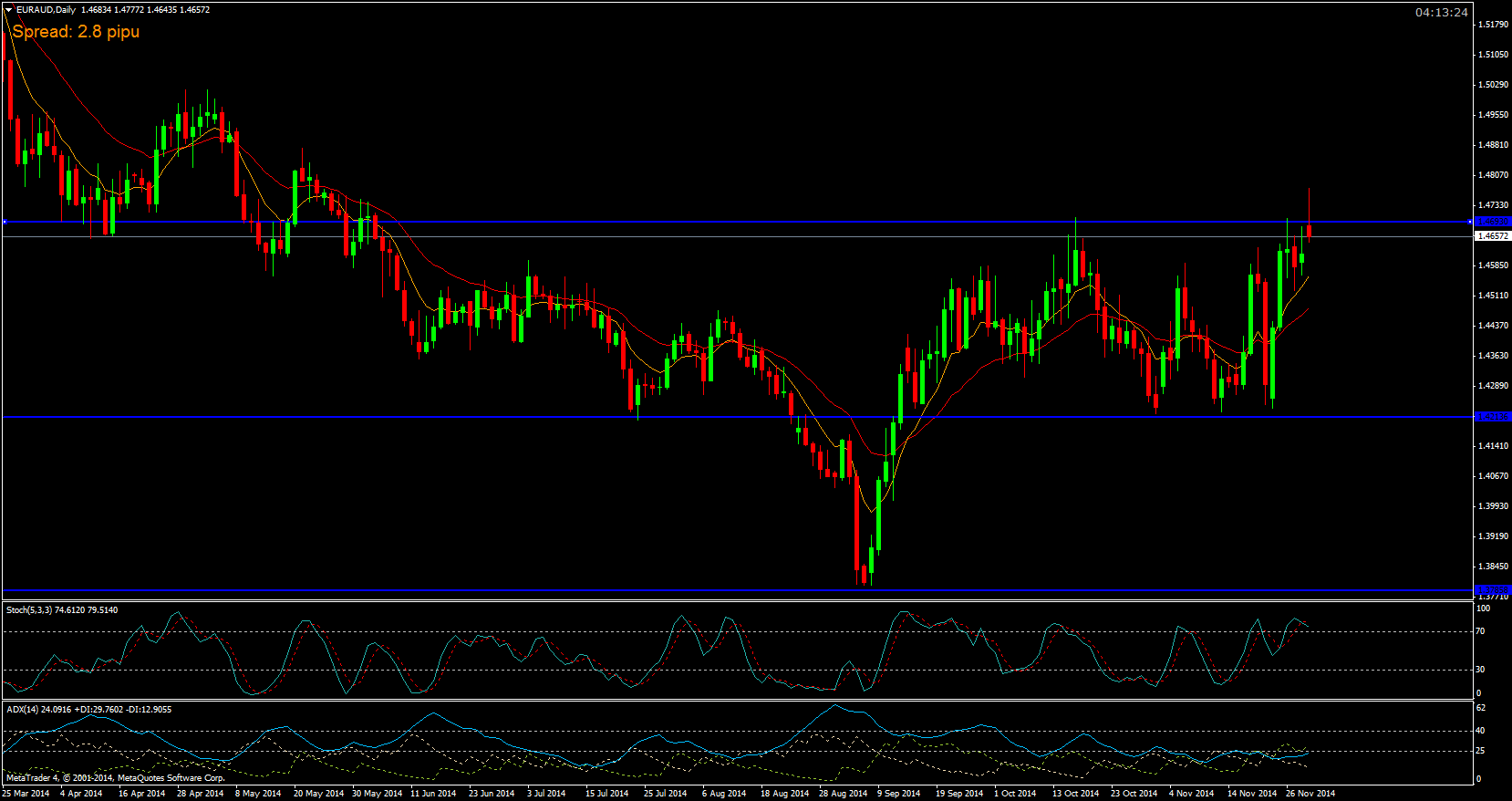Click the 1.50290 price on the scale
Image resolution: width=1512 pixels, height=801 pixels.
(1493, 85)
